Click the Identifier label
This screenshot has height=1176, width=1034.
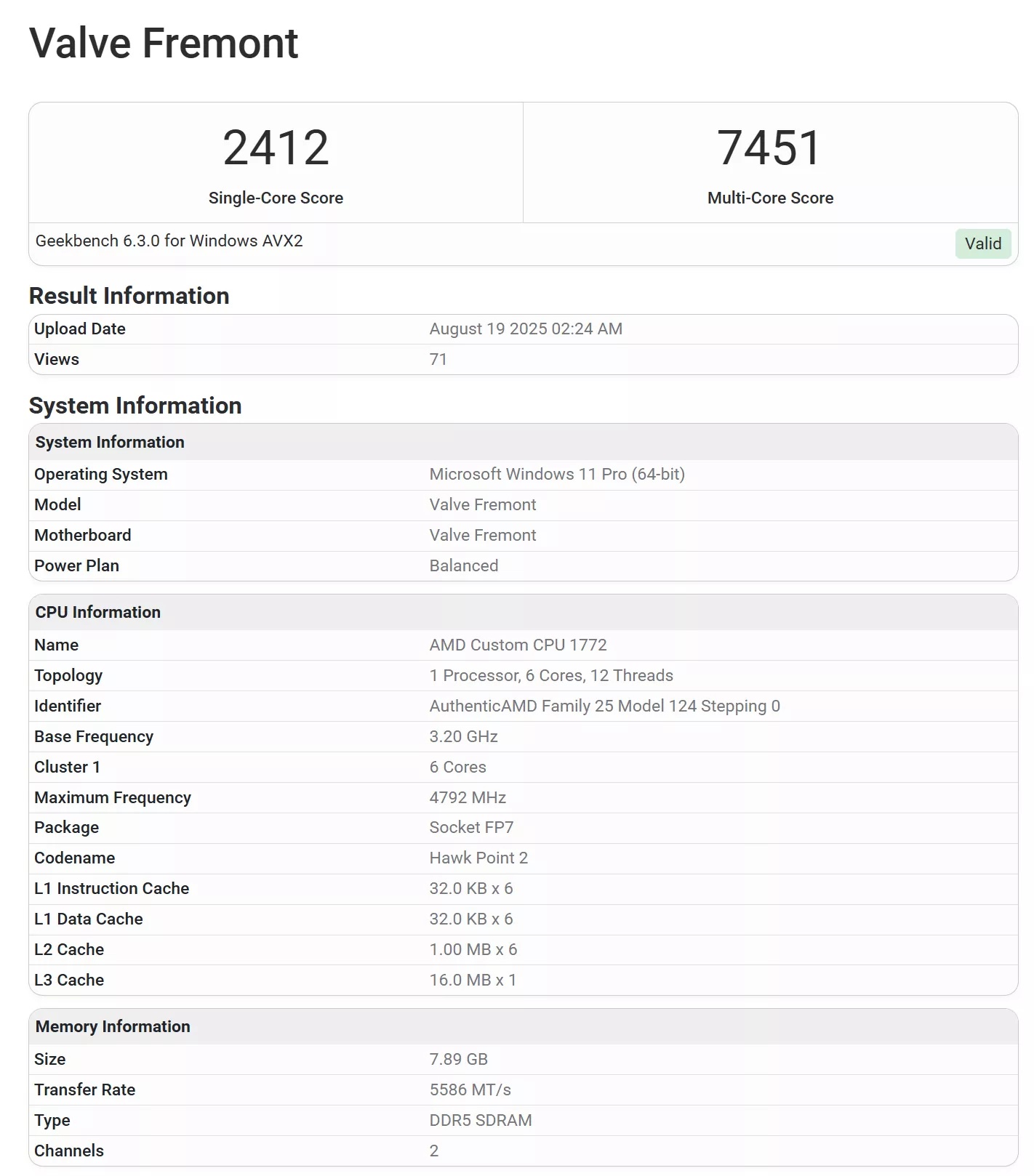point(68,706)
